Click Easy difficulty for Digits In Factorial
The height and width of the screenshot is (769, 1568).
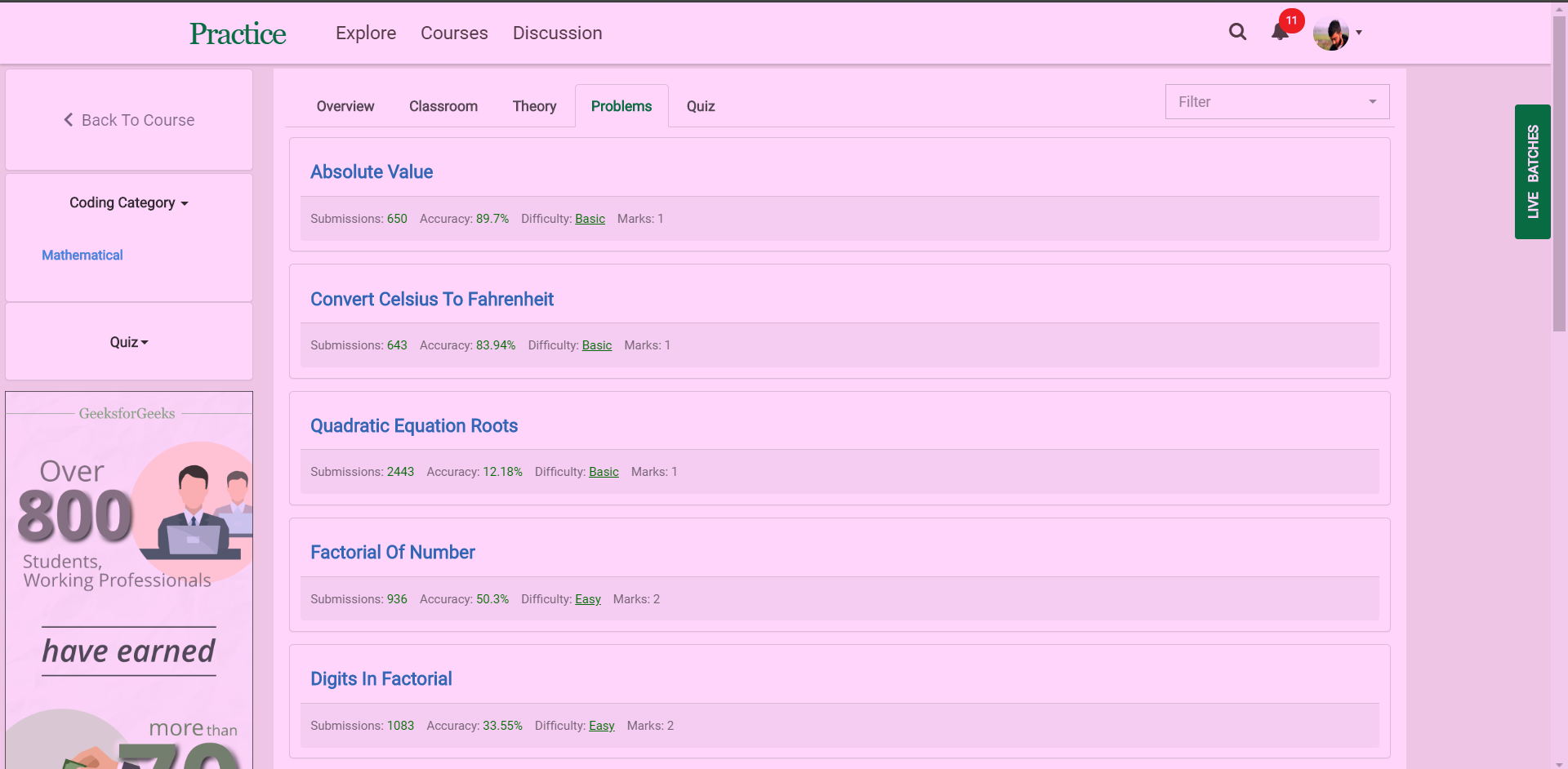click(x=602, y=726)
